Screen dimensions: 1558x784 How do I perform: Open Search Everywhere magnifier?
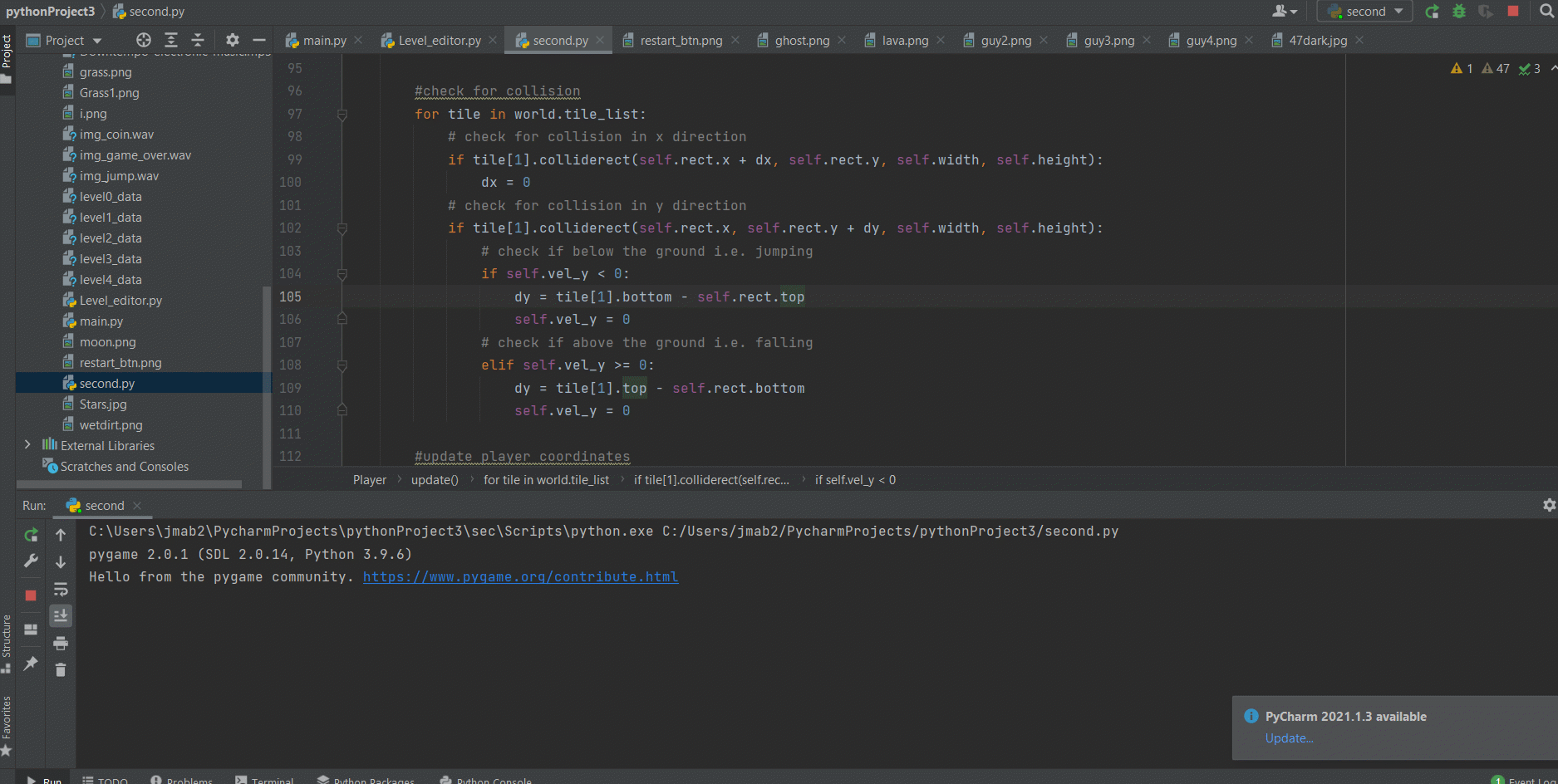1546,12
